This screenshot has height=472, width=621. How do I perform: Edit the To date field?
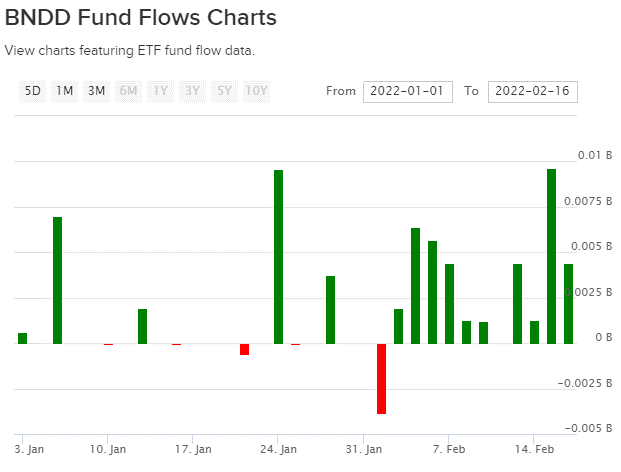click(533, 91)
